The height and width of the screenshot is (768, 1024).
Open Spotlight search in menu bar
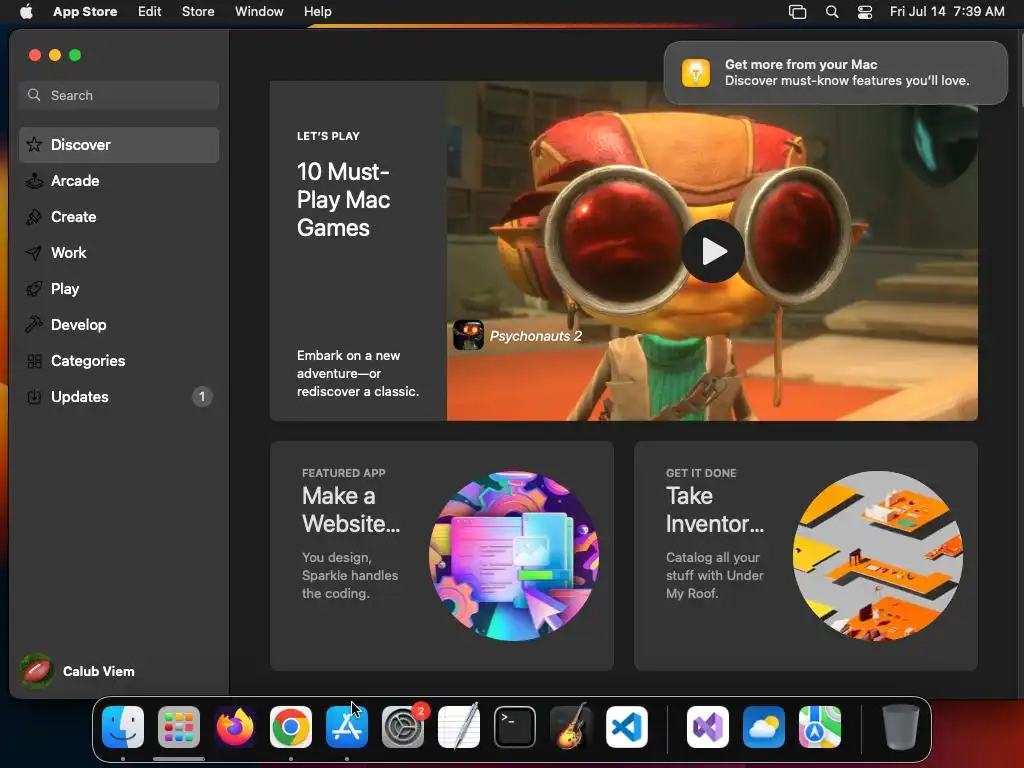coord(832,12)
